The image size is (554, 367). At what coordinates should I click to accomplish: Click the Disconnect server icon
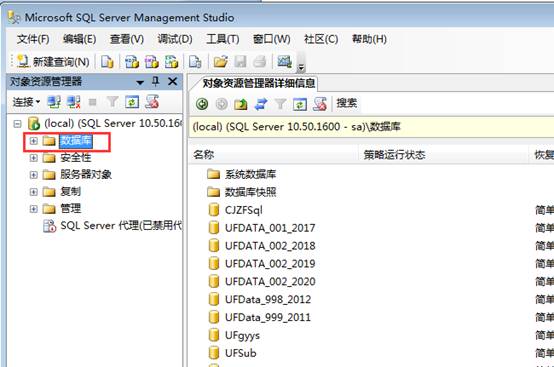[x=74, y=102]
